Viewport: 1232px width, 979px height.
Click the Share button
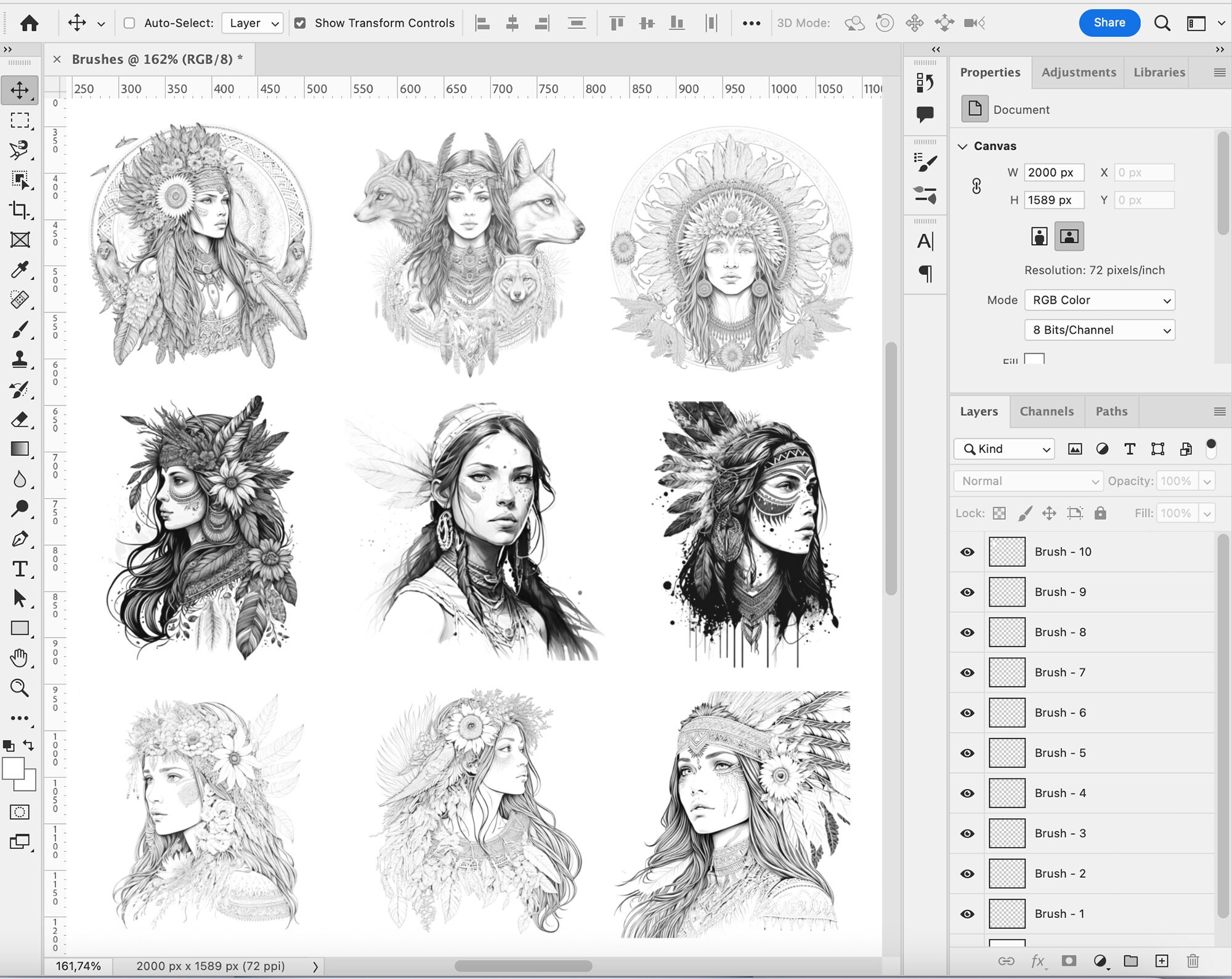(x=1109, y=23)
